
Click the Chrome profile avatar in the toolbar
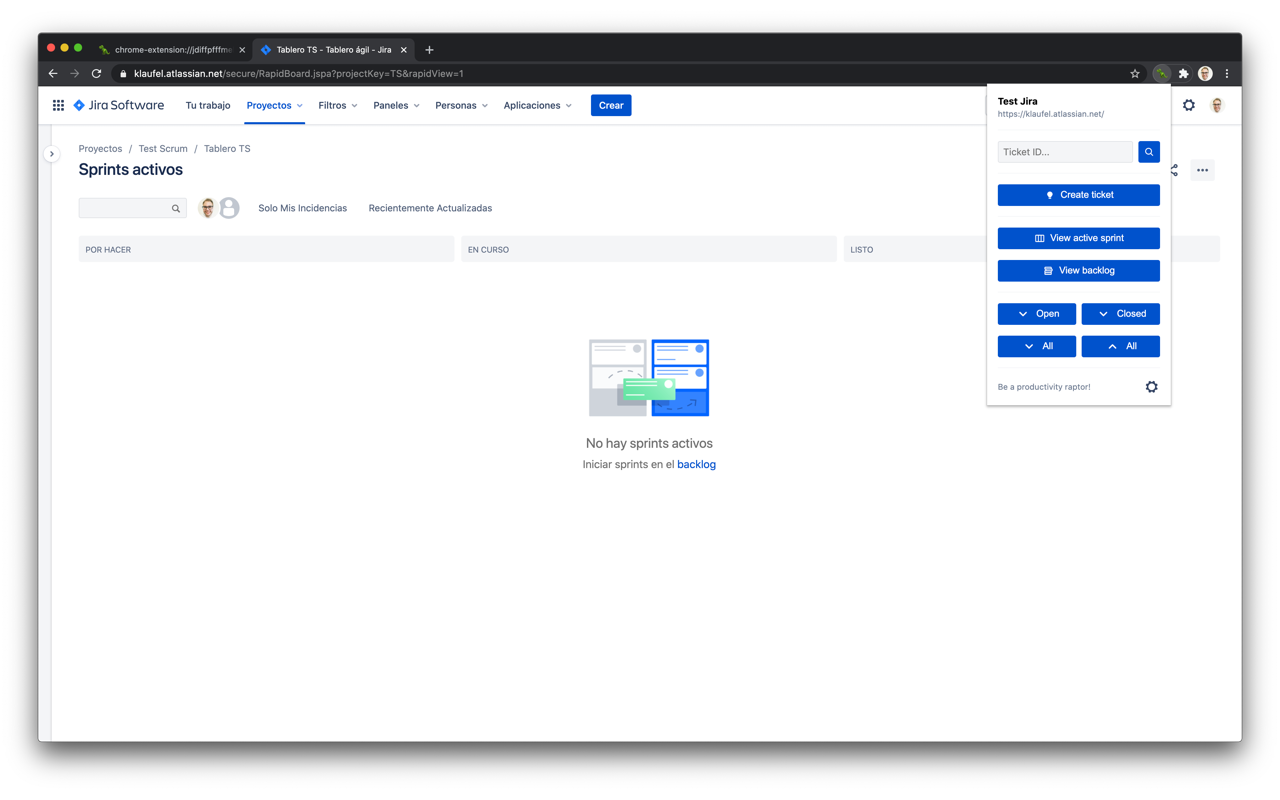click(1206, 74)
